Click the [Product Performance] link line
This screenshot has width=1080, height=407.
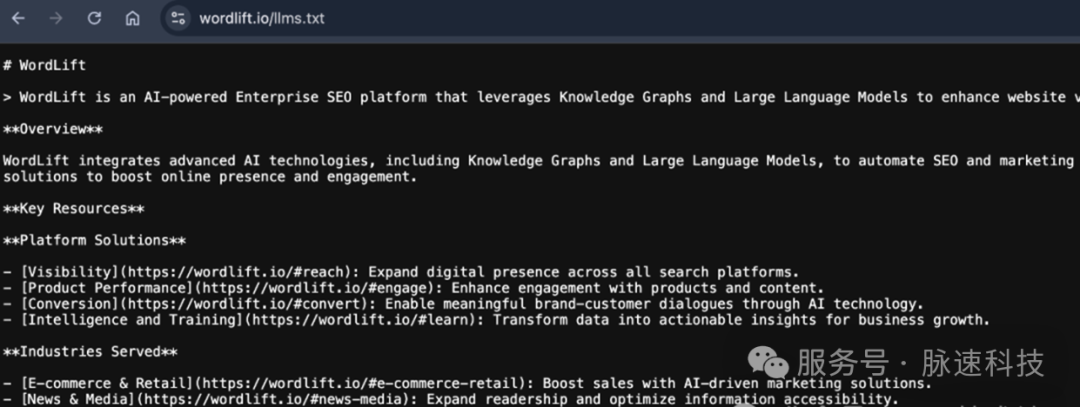point(413,288)
